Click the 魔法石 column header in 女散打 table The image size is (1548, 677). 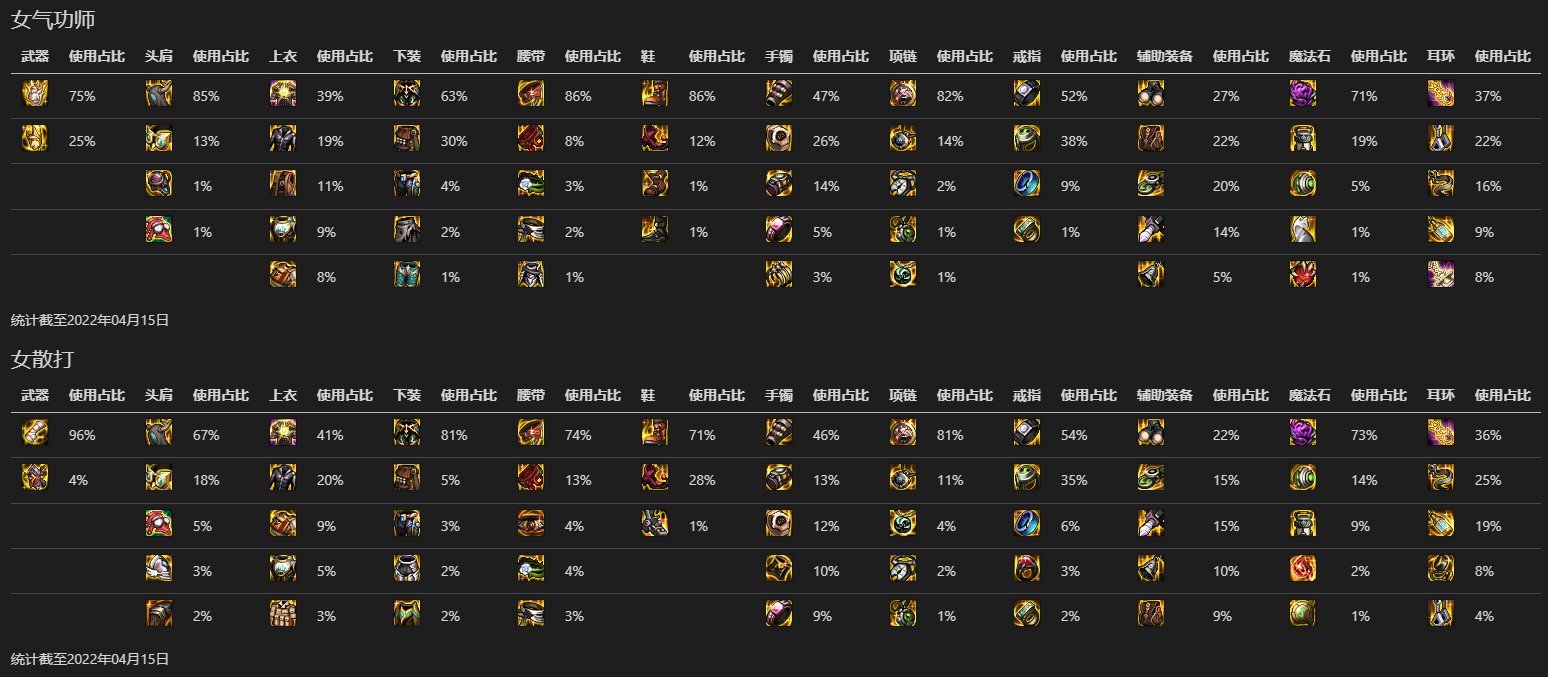[x=1309, y=396]
